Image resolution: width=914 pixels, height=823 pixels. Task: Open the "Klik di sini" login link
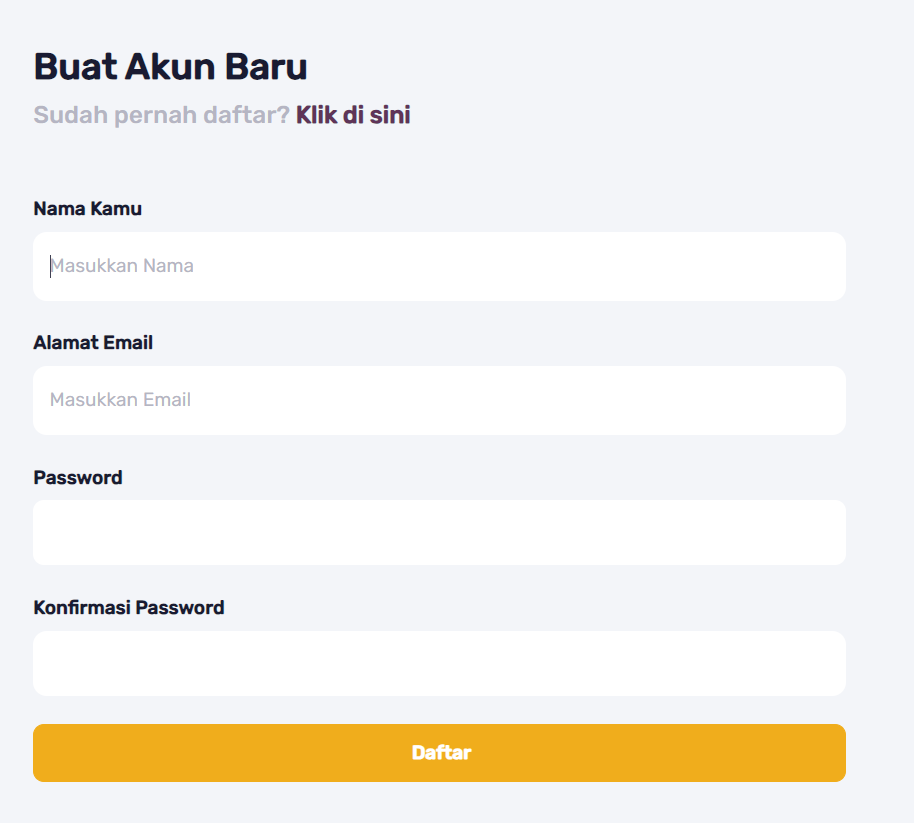[x=353, y=115]
